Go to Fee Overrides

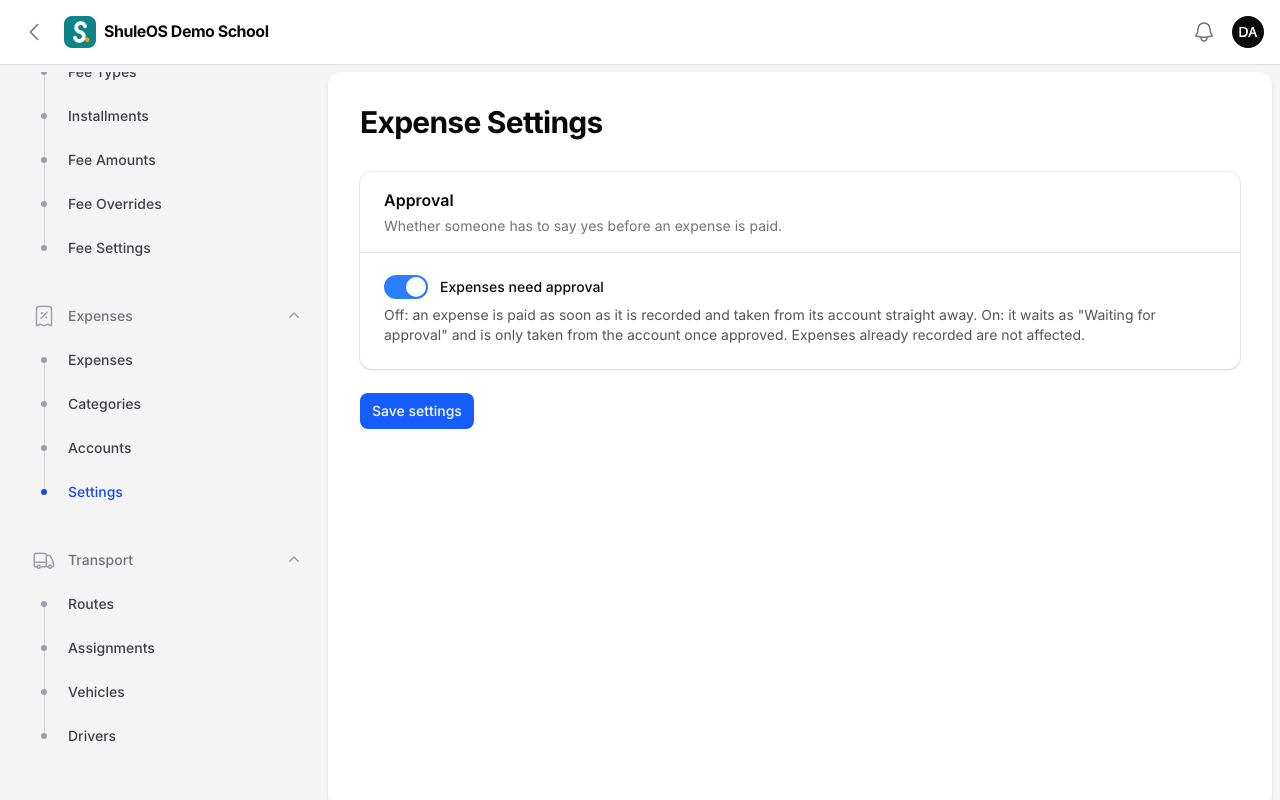tap(115, 204)
